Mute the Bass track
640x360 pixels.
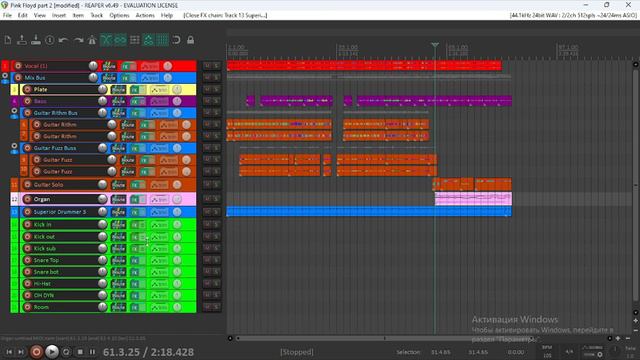point(207,101)
